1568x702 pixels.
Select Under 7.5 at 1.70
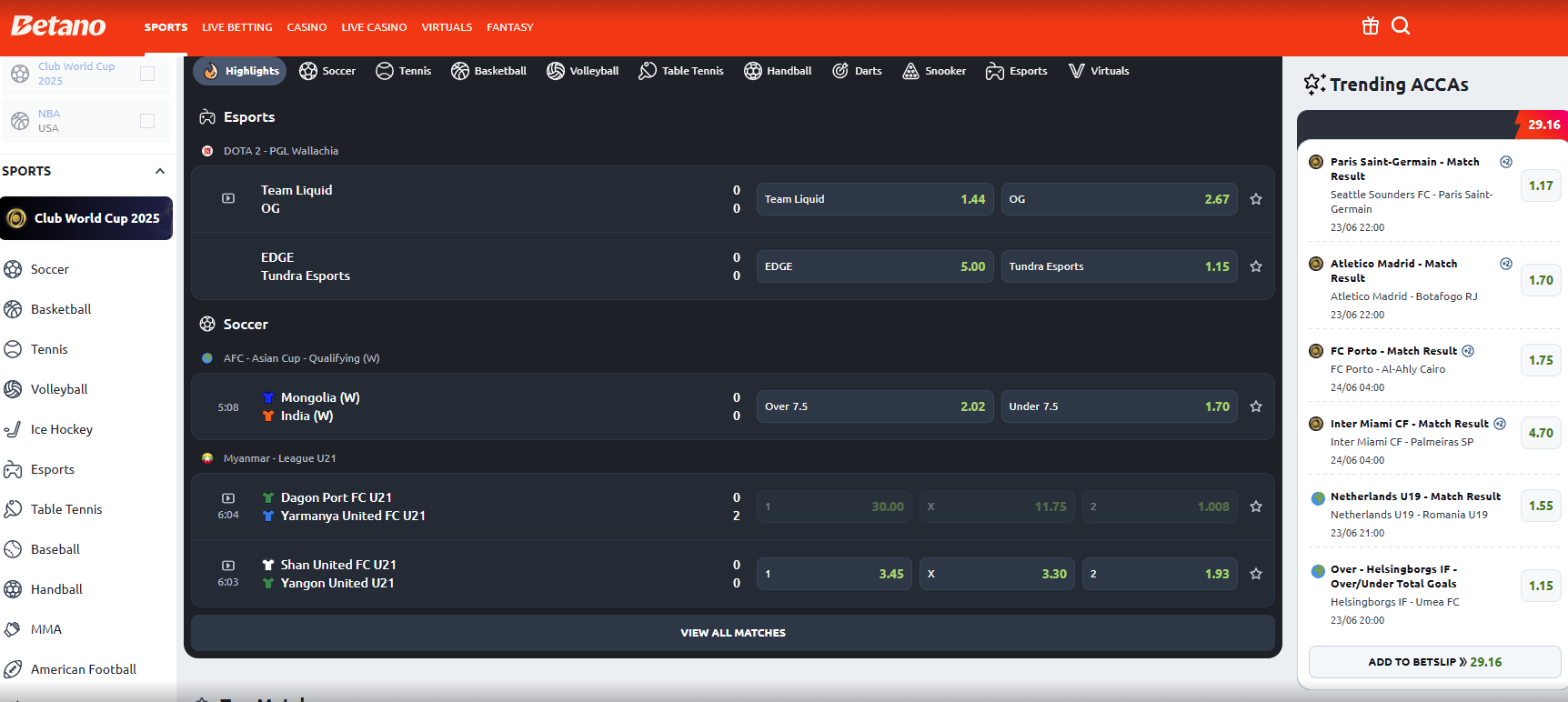[1119, 406]
